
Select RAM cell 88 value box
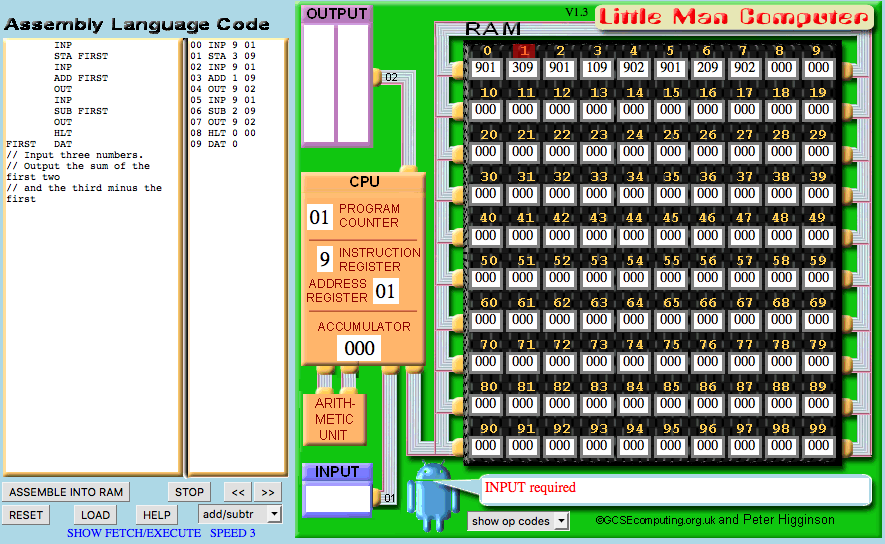click(x=781, y=403)
